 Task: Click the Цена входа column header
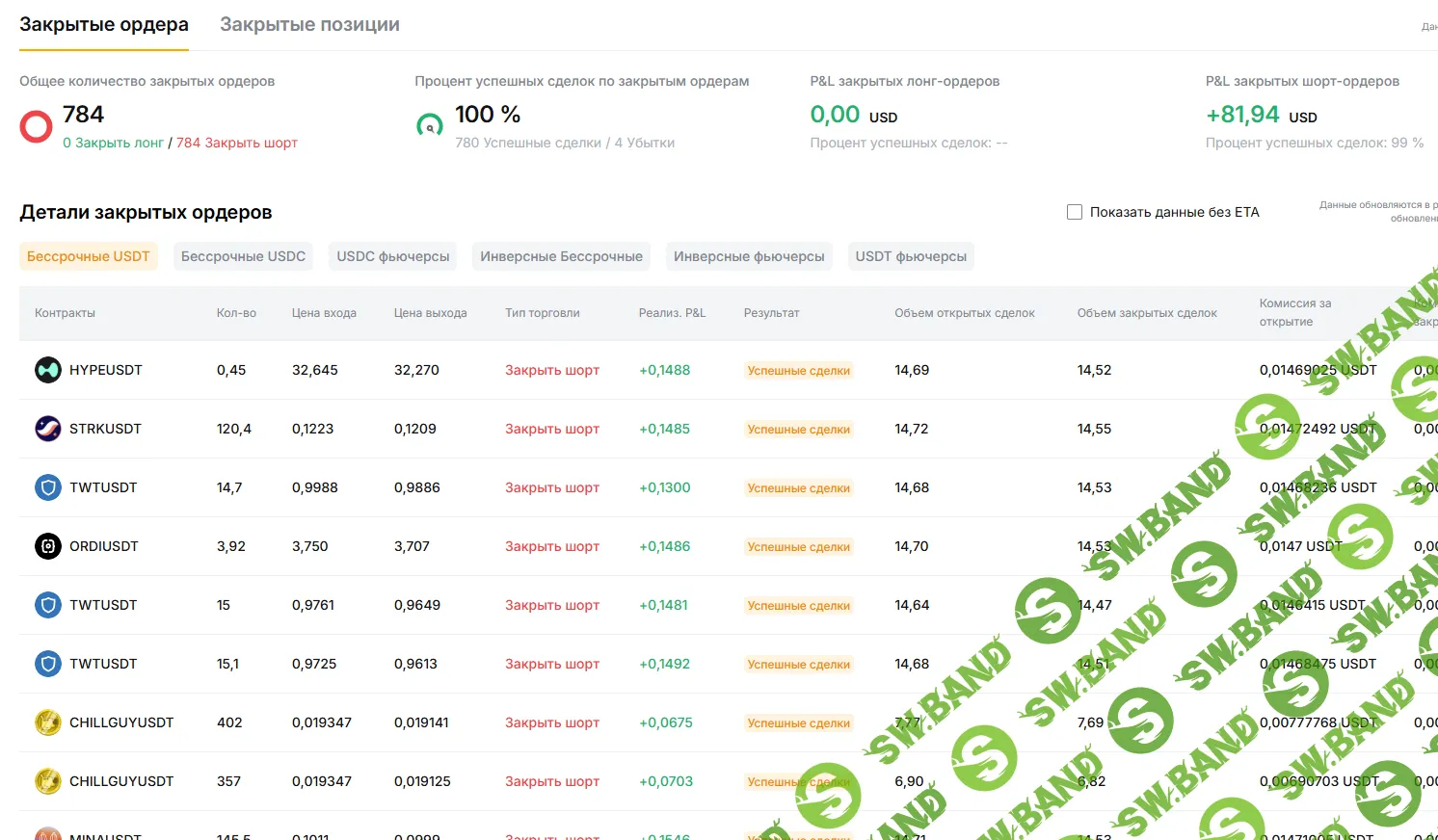(x=324, y=313)
